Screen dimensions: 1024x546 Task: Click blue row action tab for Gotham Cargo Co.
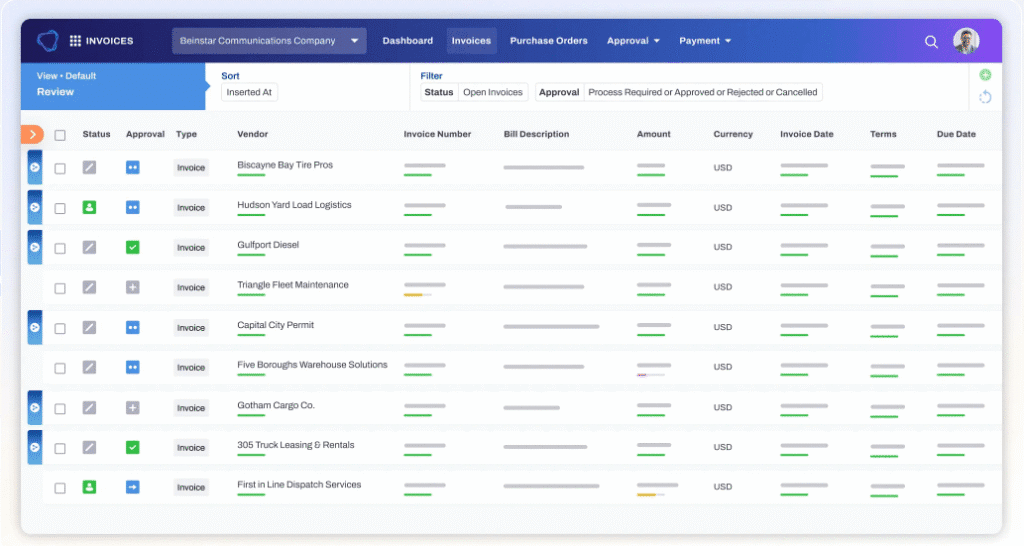click(x=35, y=408)
